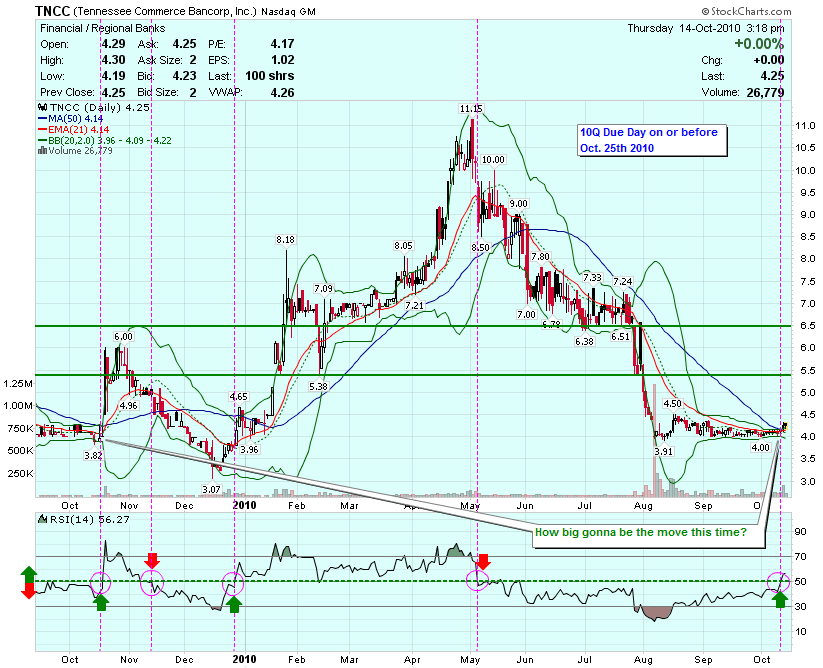Click the Nasdaq GM exchange label
Viewport: 823px width, 668px height.
click(288, 12)
